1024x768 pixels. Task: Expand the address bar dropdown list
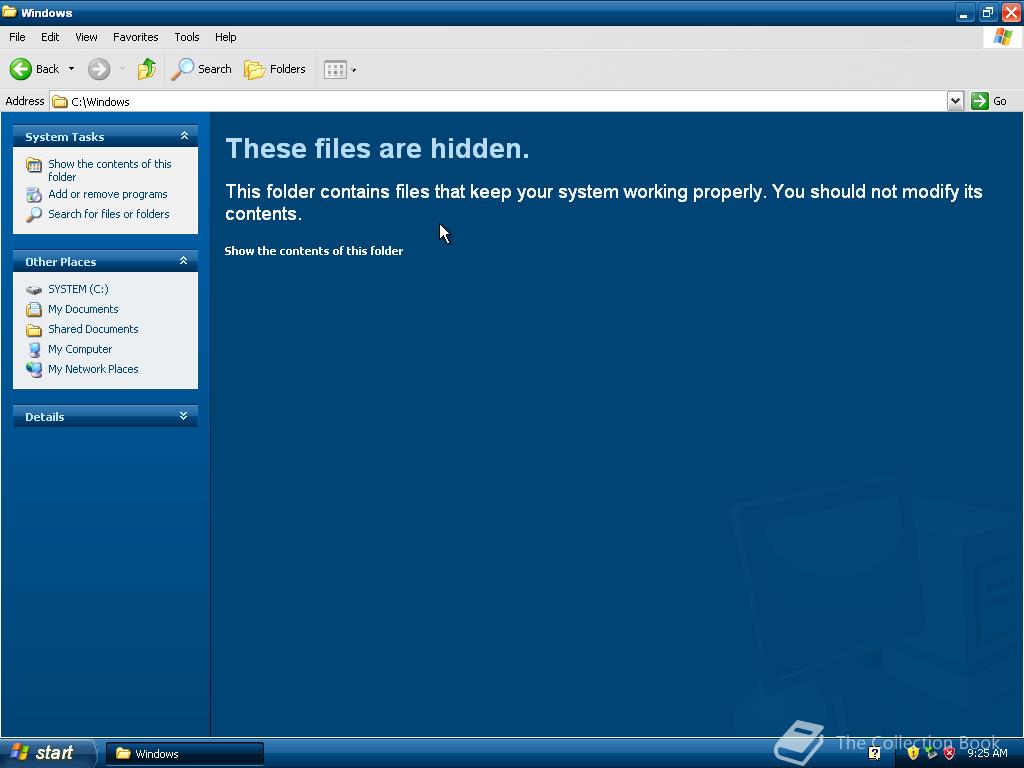click(955, 101)
